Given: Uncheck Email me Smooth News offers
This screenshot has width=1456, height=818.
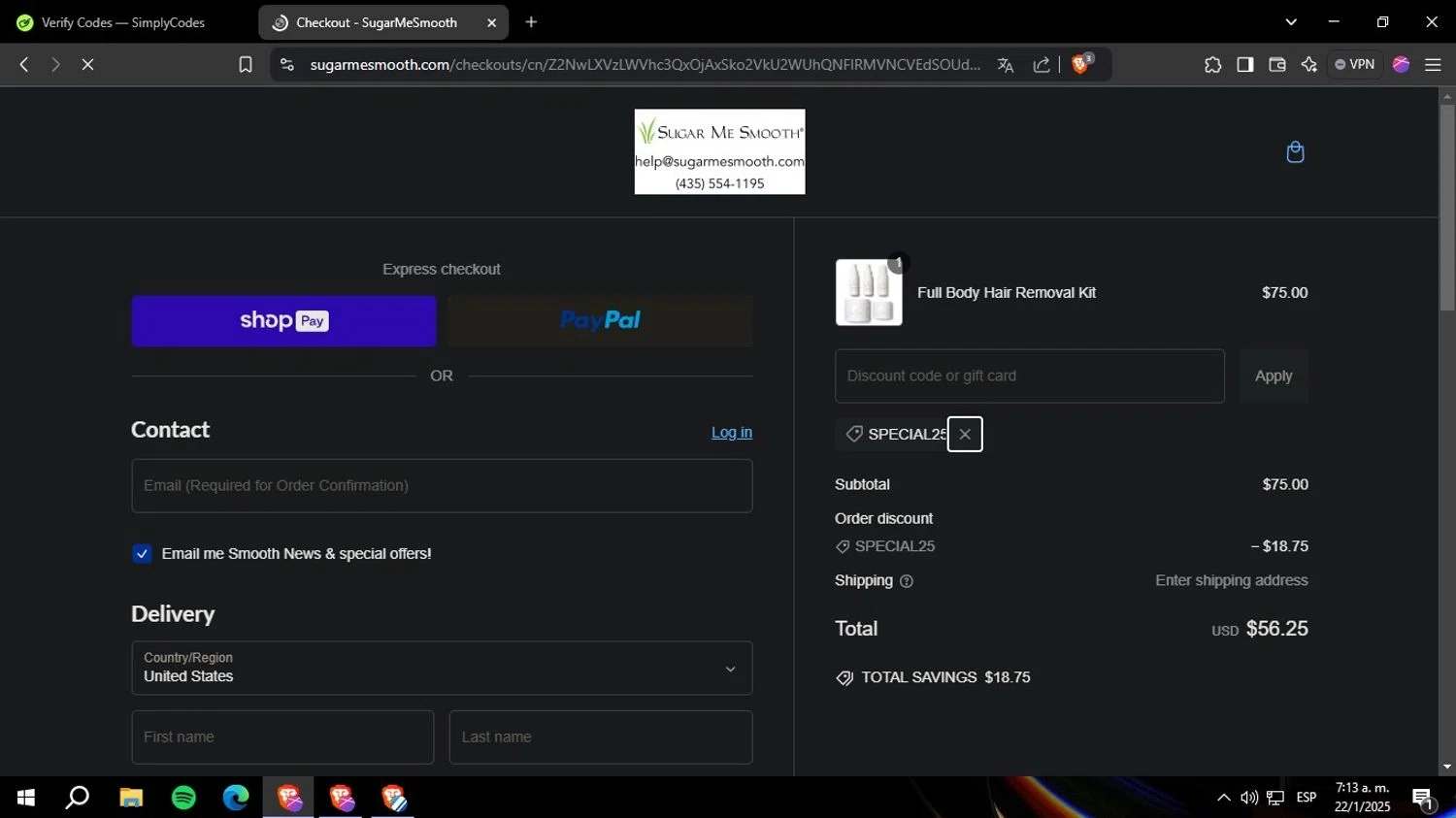Looking at the screenshot, I should (x=142, y=554).
